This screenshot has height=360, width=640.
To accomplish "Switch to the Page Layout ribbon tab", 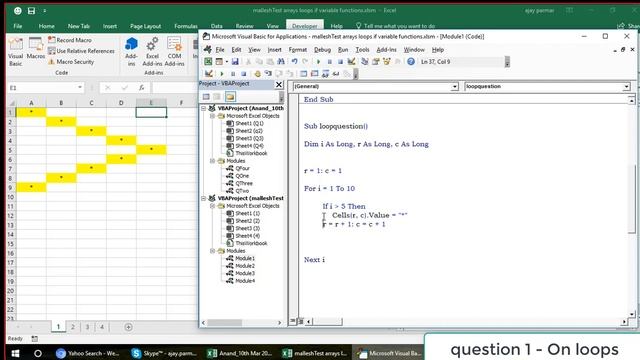I will pos(146,26).
